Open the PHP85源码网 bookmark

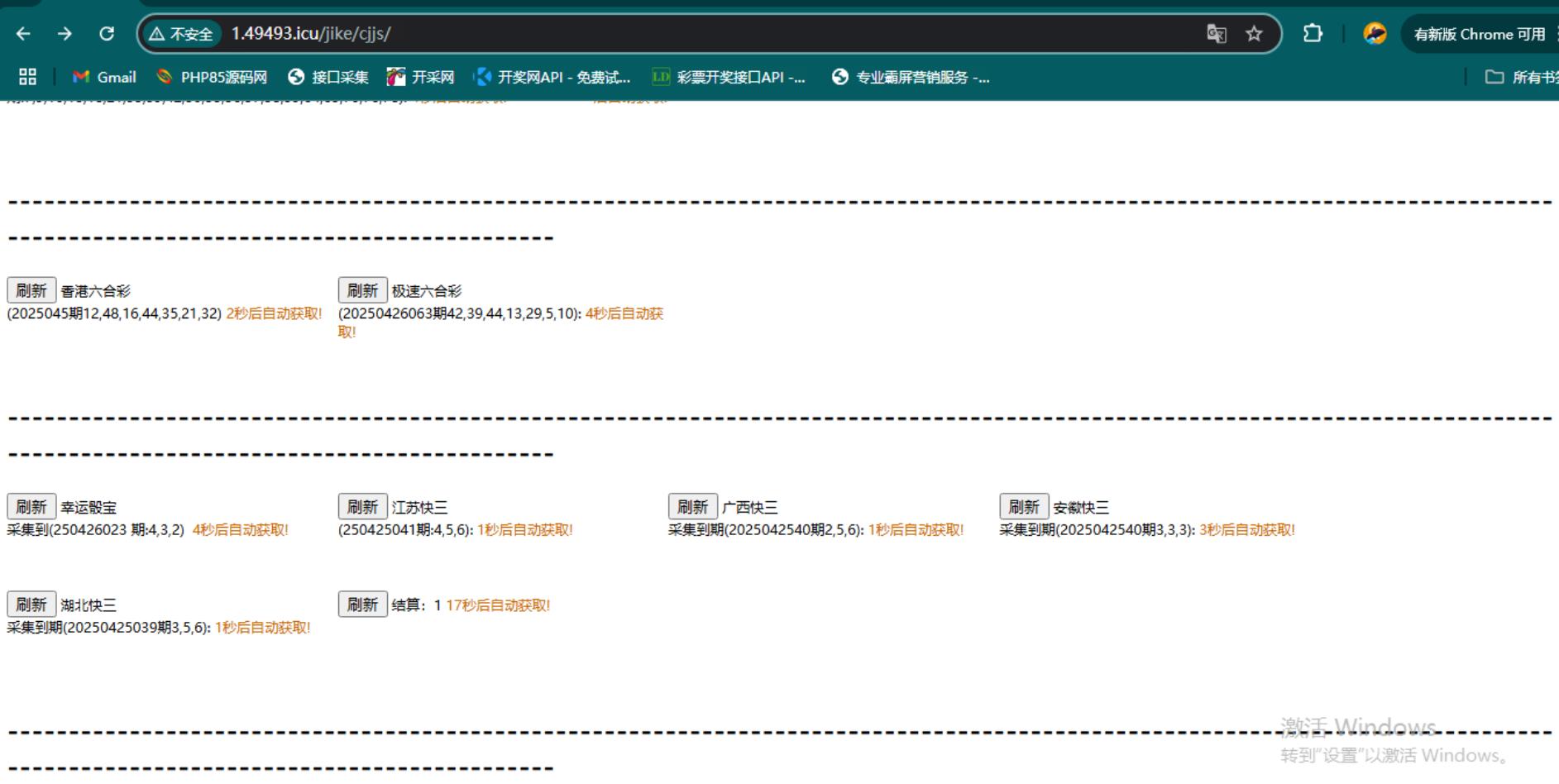212,77
